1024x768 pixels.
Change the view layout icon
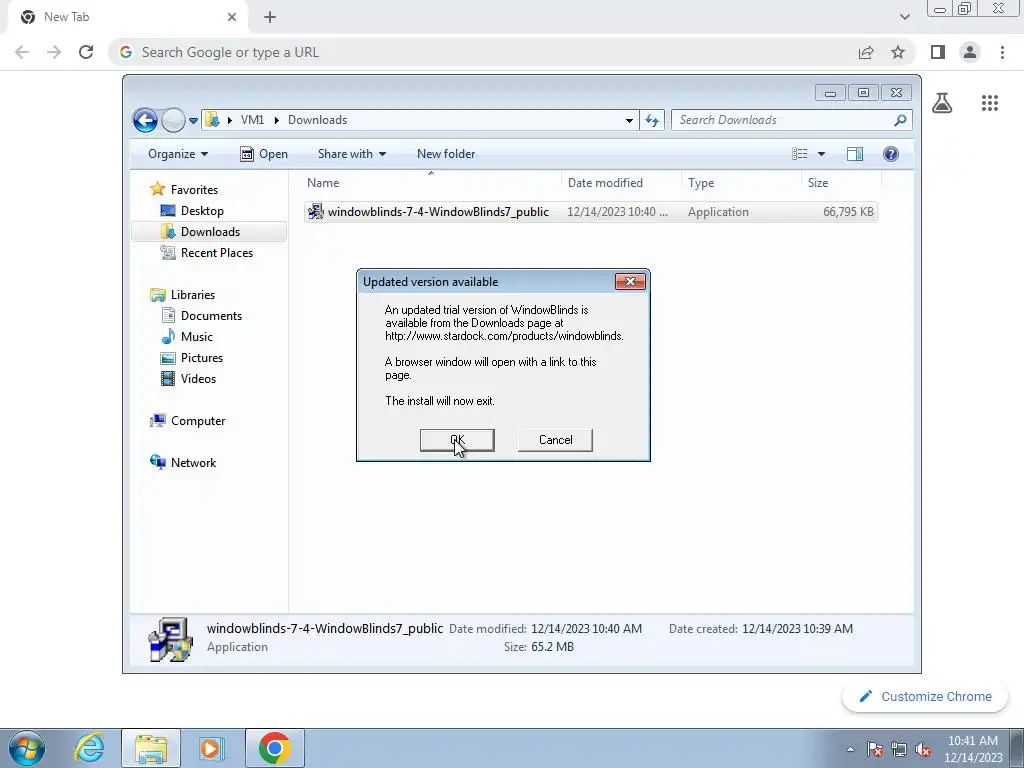[800, 154]
